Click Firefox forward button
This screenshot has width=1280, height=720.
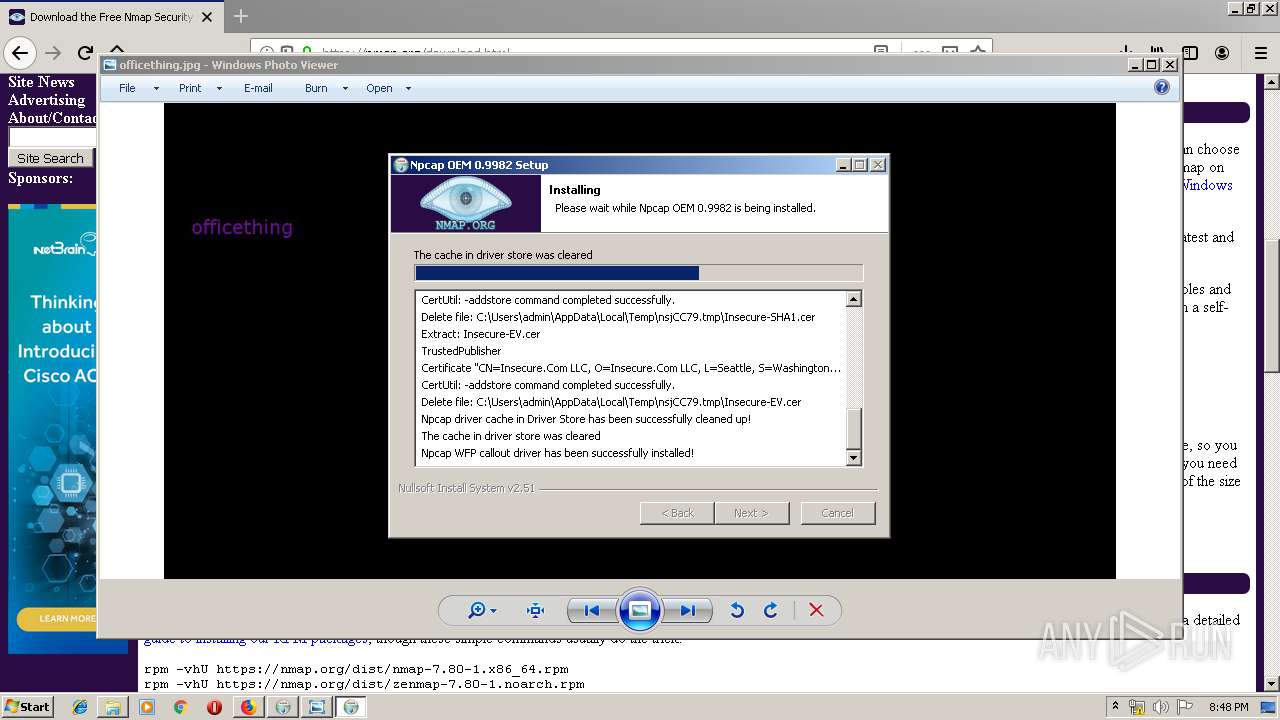click(x=53, y=53)
